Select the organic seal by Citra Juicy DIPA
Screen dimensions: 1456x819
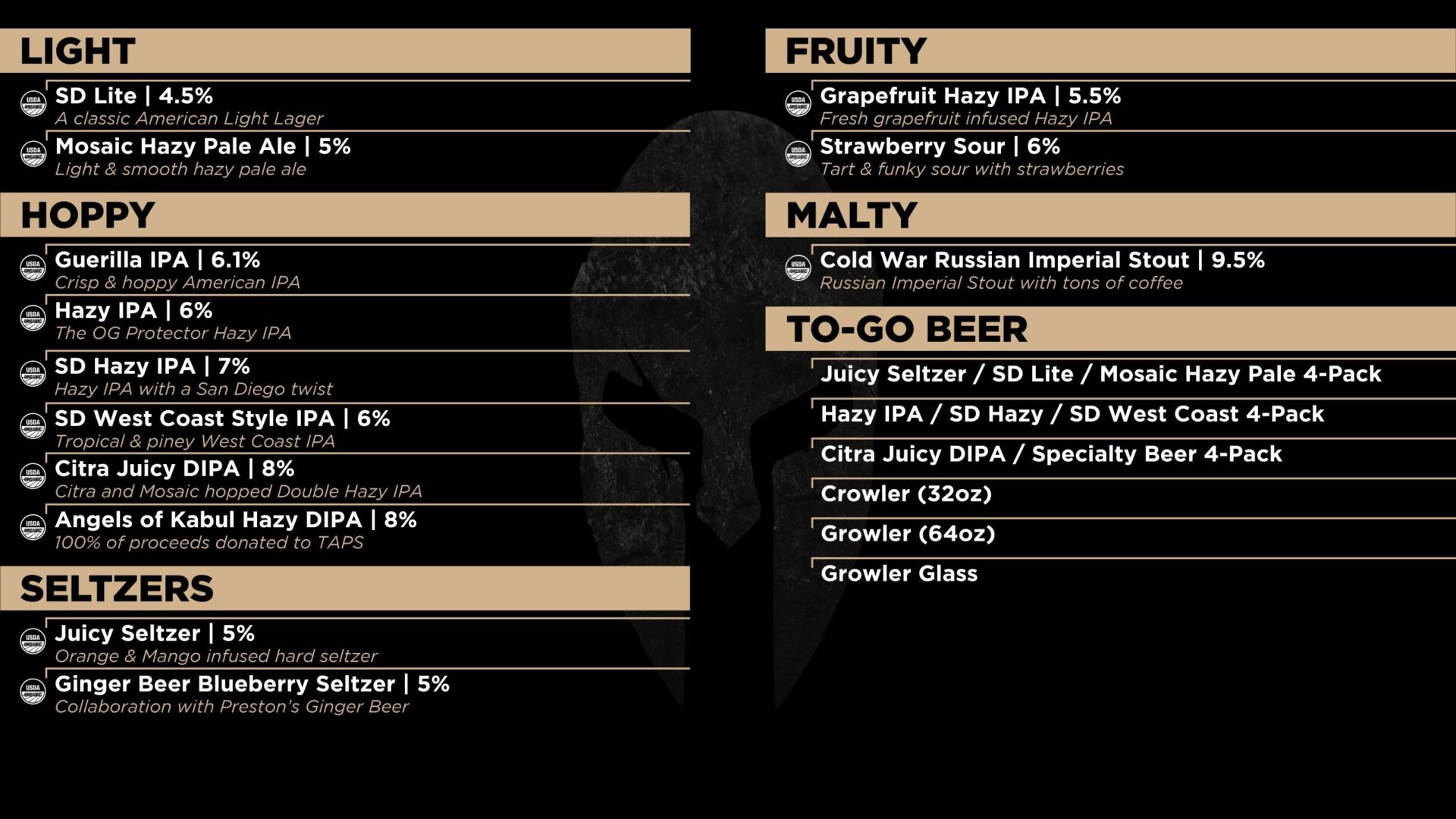pos(33,475)
